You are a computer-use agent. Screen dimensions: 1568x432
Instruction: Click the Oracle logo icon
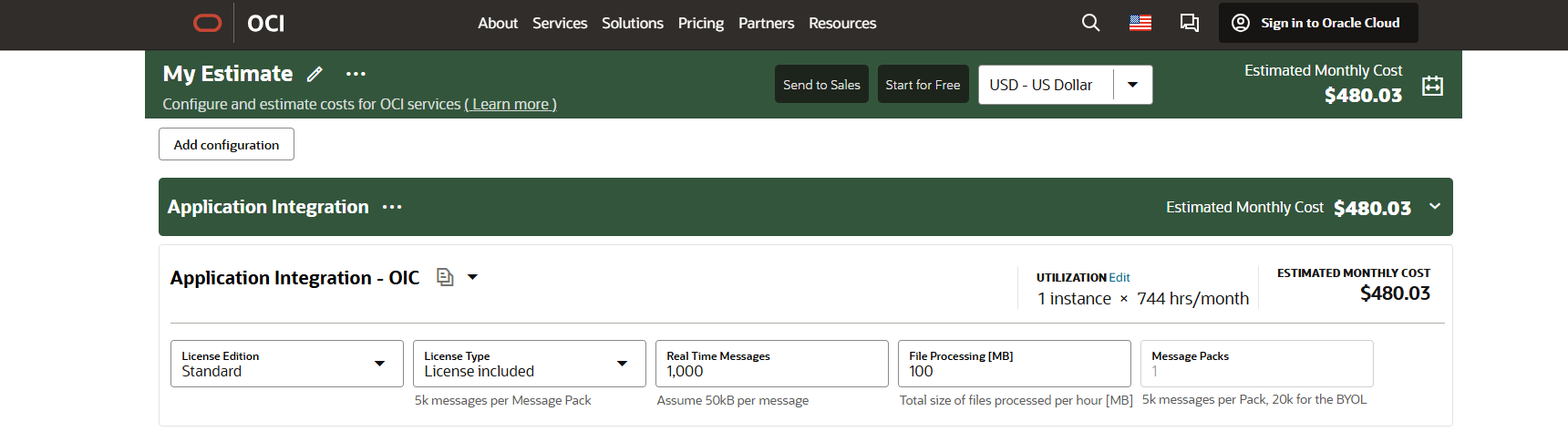click(208, 23)
